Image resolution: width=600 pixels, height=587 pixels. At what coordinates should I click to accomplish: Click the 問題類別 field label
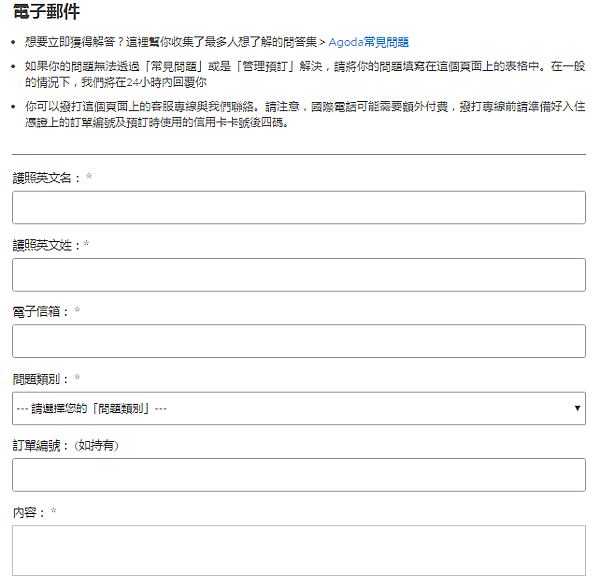point(40,379)
